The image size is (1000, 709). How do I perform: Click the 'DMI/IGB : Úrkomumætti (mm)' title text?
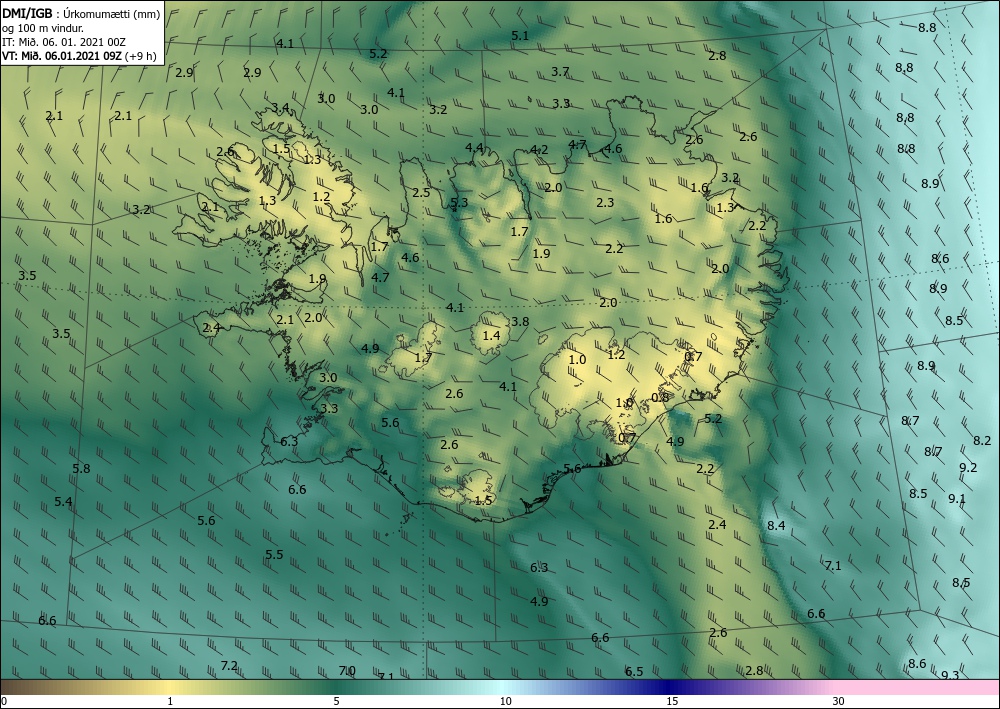click(x=81, y=13)
